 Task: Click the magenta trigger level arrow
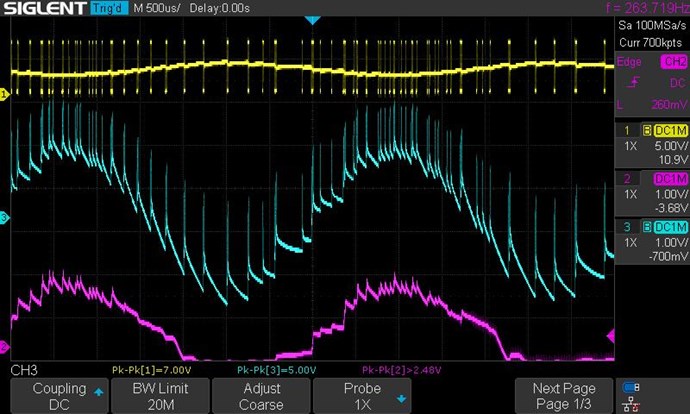[x=611, y=337]
